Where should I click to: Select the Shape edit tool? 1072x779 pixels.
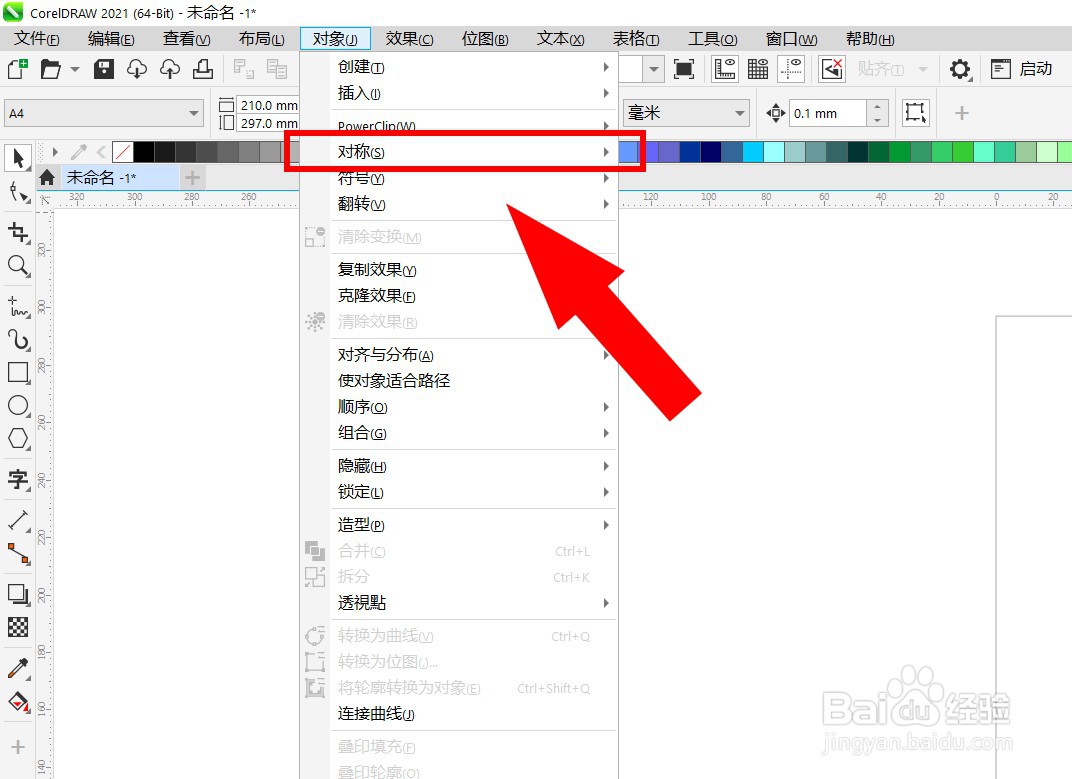point(18,193)
